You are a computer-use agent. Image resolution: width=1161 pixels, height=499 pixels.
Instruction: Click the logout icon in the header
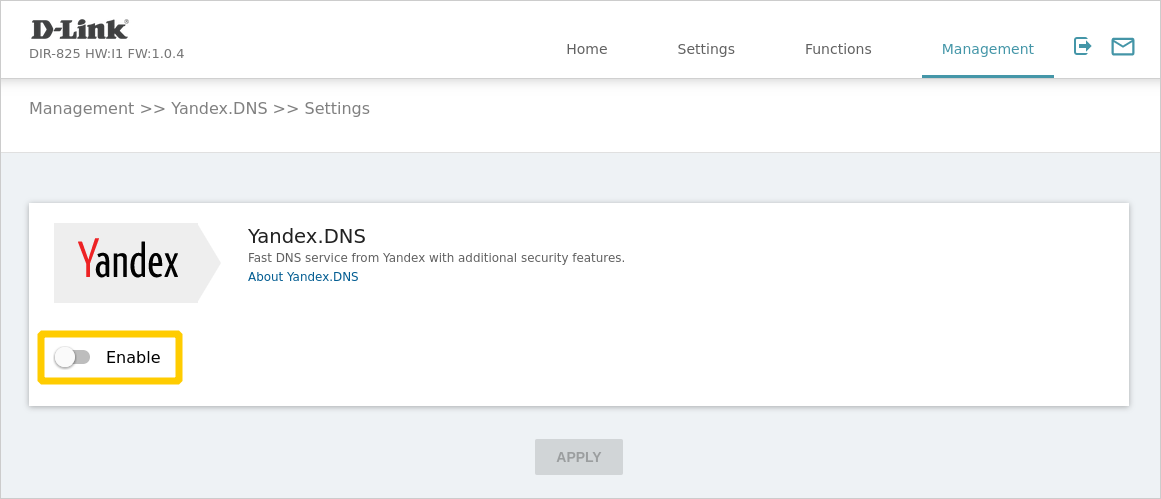coord(1082,46)
